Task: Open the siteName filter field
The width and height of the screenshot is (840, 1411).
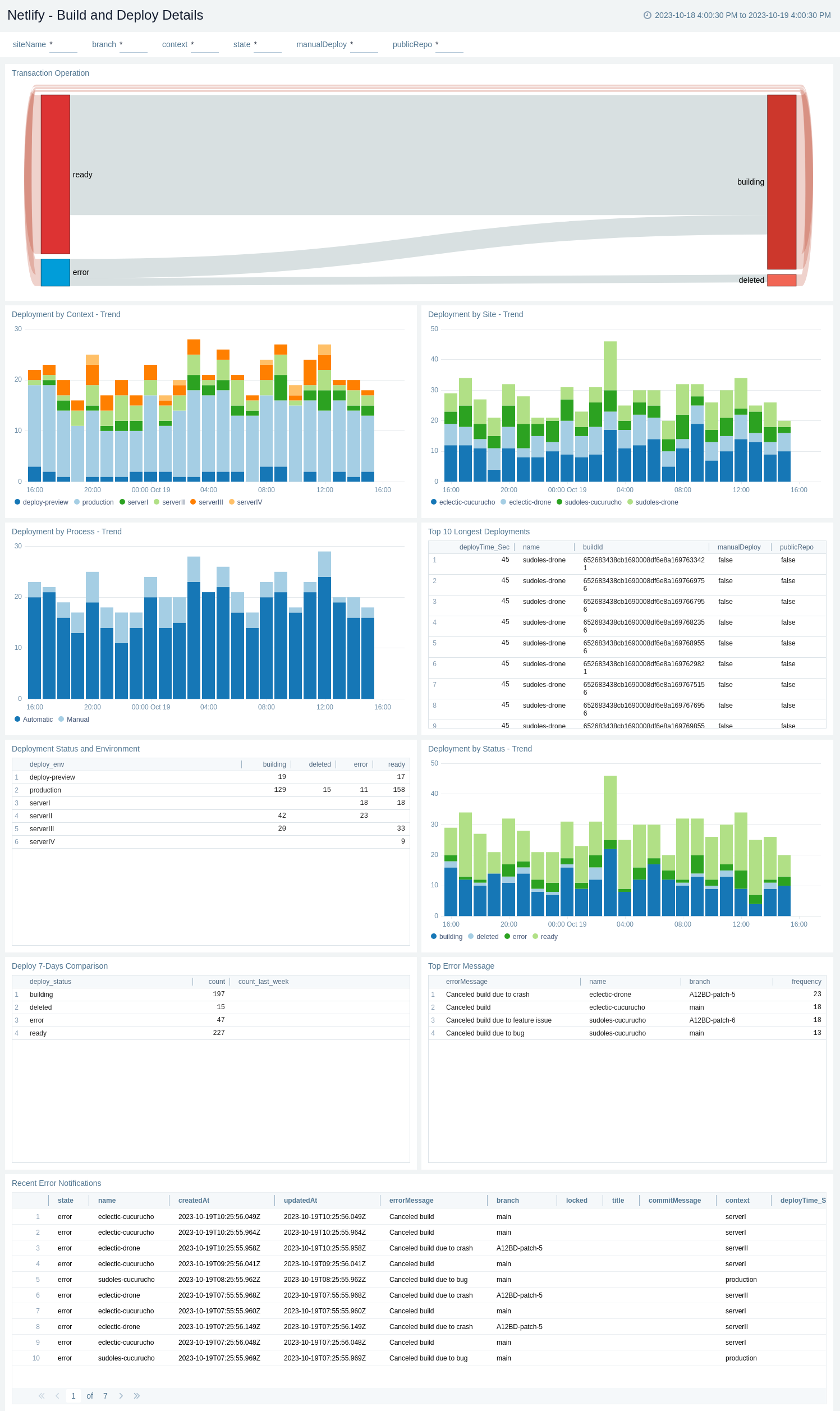Action: (63, 45)
